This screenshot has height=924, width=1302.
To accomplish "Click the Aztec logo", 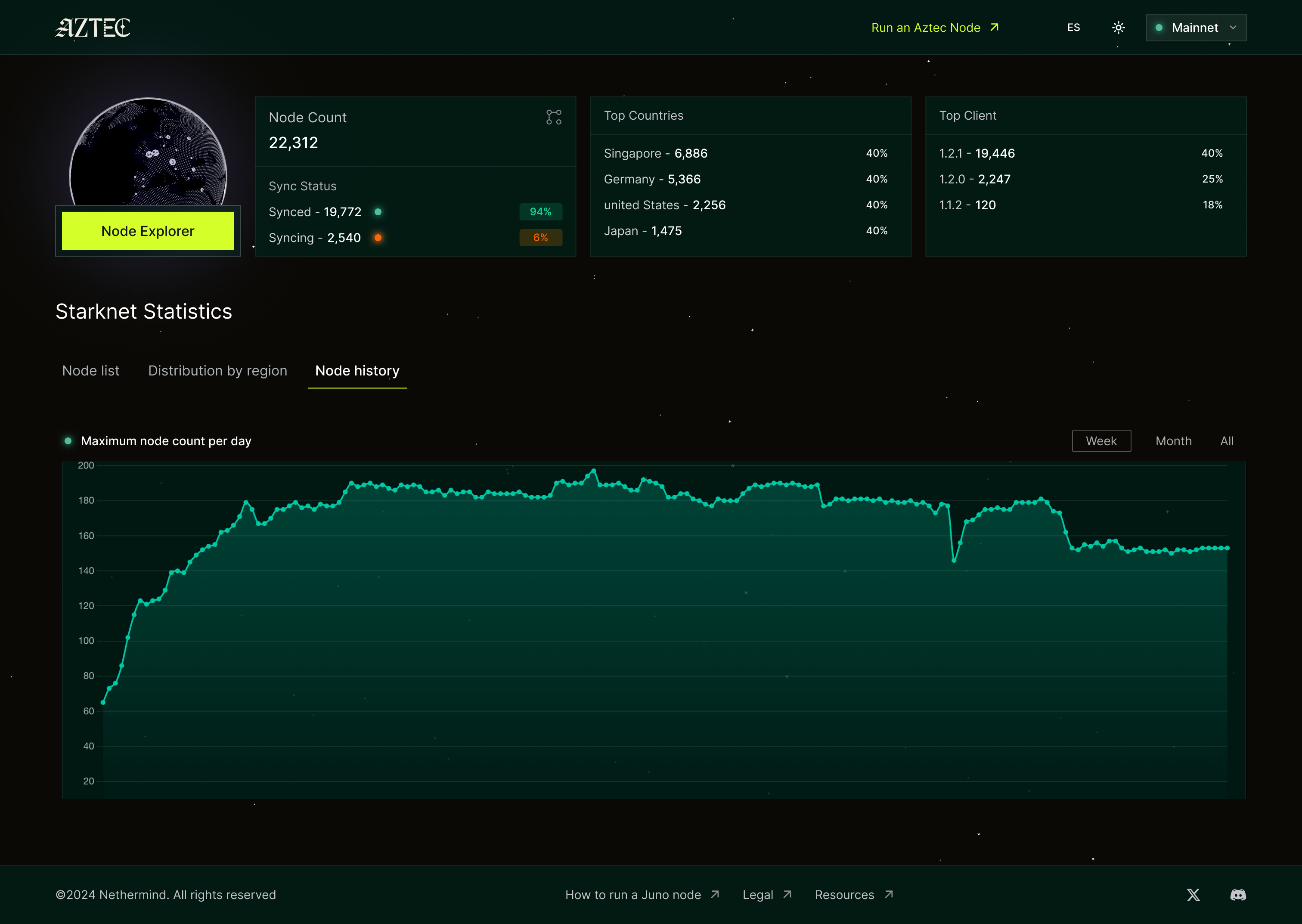I will pos(93,27).
